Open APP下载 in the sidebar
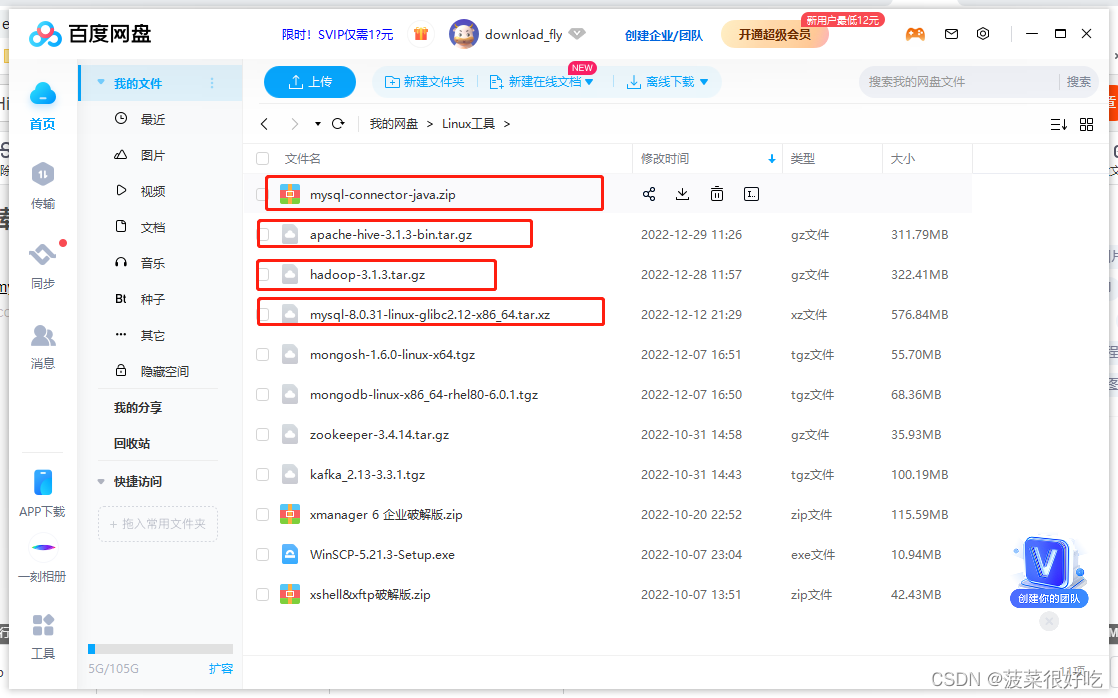The width and height of the screenshot is (1118, 698). [x=43, y=493]
